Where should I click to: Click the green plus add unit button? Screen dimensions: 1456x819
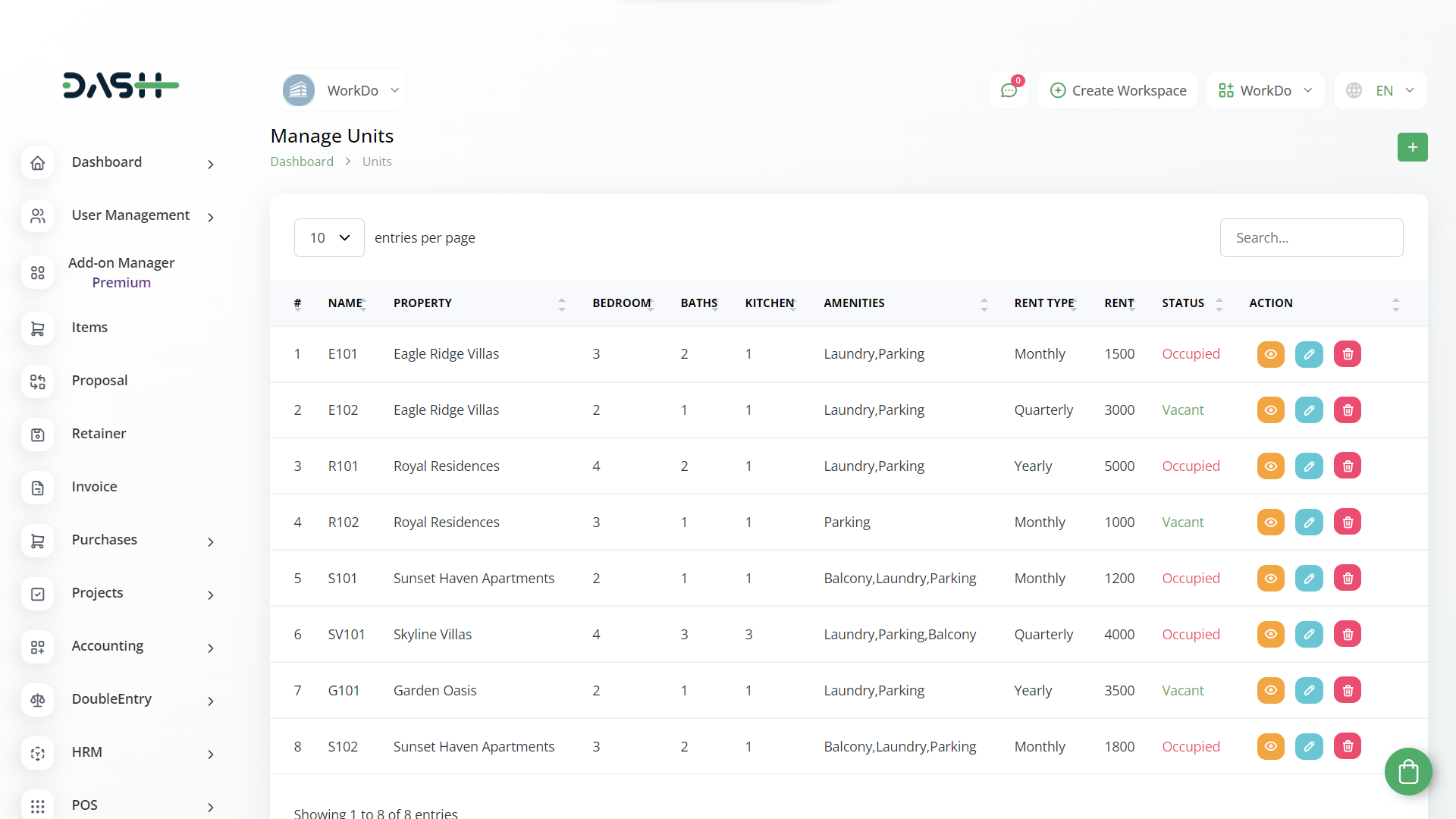click(x=1412, y=147)
